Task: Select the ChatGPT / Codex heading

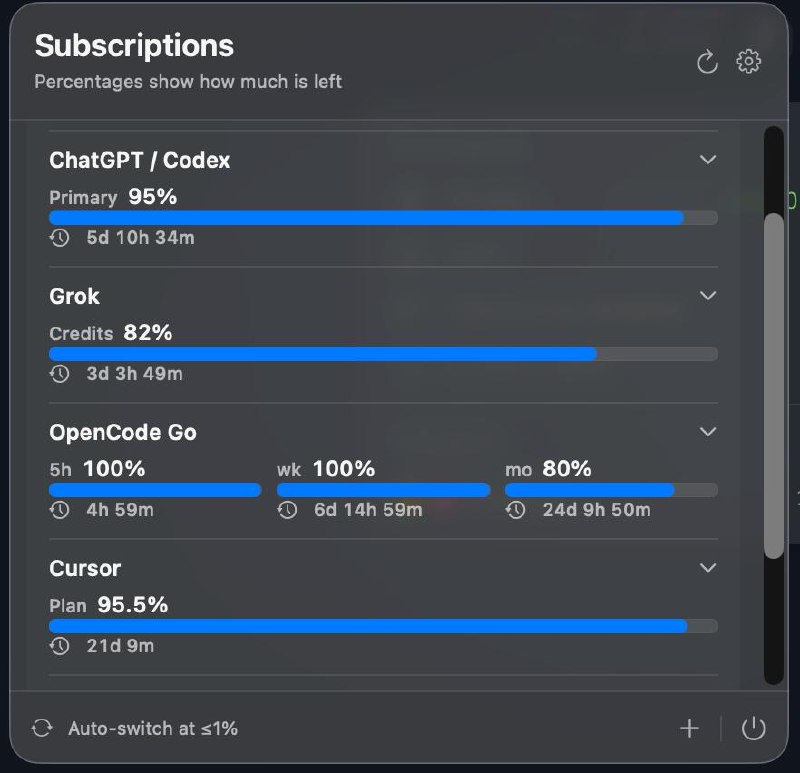Action: point(139,160)
